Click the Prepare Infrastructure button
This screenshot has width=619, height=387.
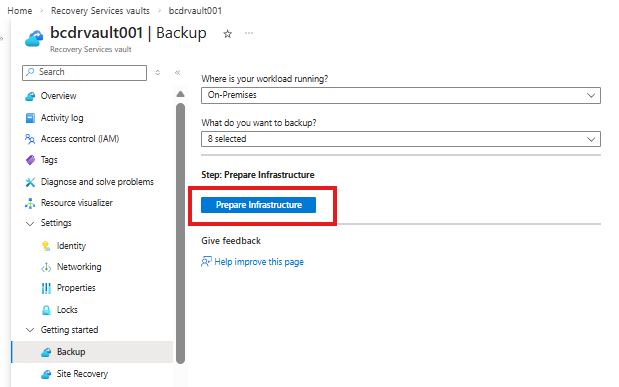click(258, 205)
